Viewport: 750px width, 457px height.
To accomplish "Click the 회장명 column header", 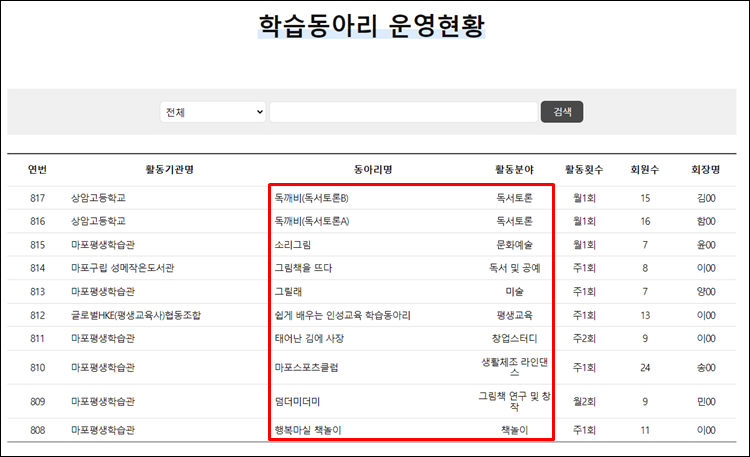I will [706, 169].
